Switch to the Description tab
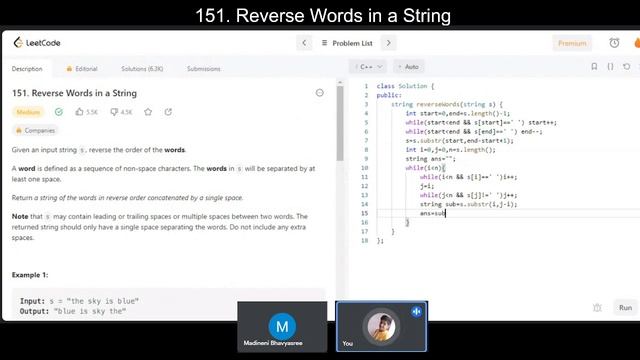The image size is (640, 360). (27, 69)
